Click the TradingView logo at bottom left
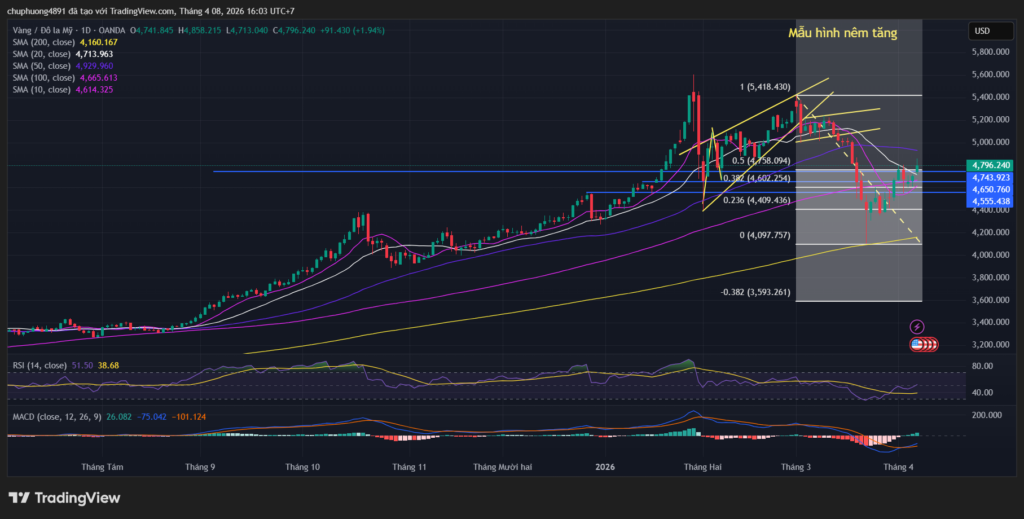This screenshot has height=519, width=1024. [64, 498]
